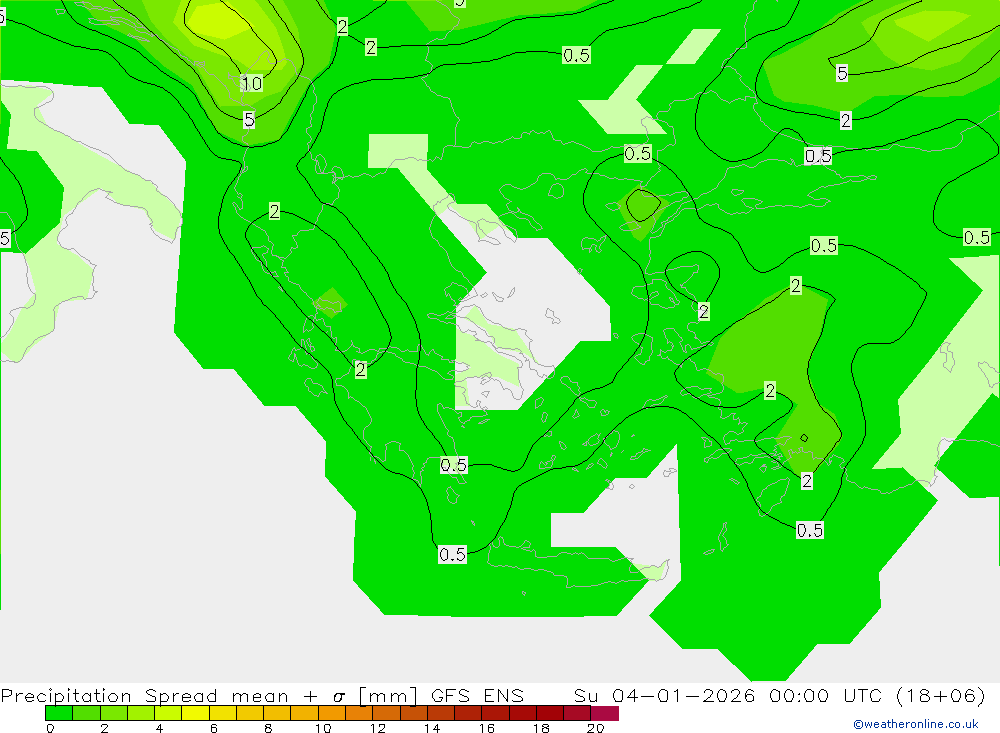Click the '5' contour label just below the 10 label
1000x733 pixels.
click(249, 119)
